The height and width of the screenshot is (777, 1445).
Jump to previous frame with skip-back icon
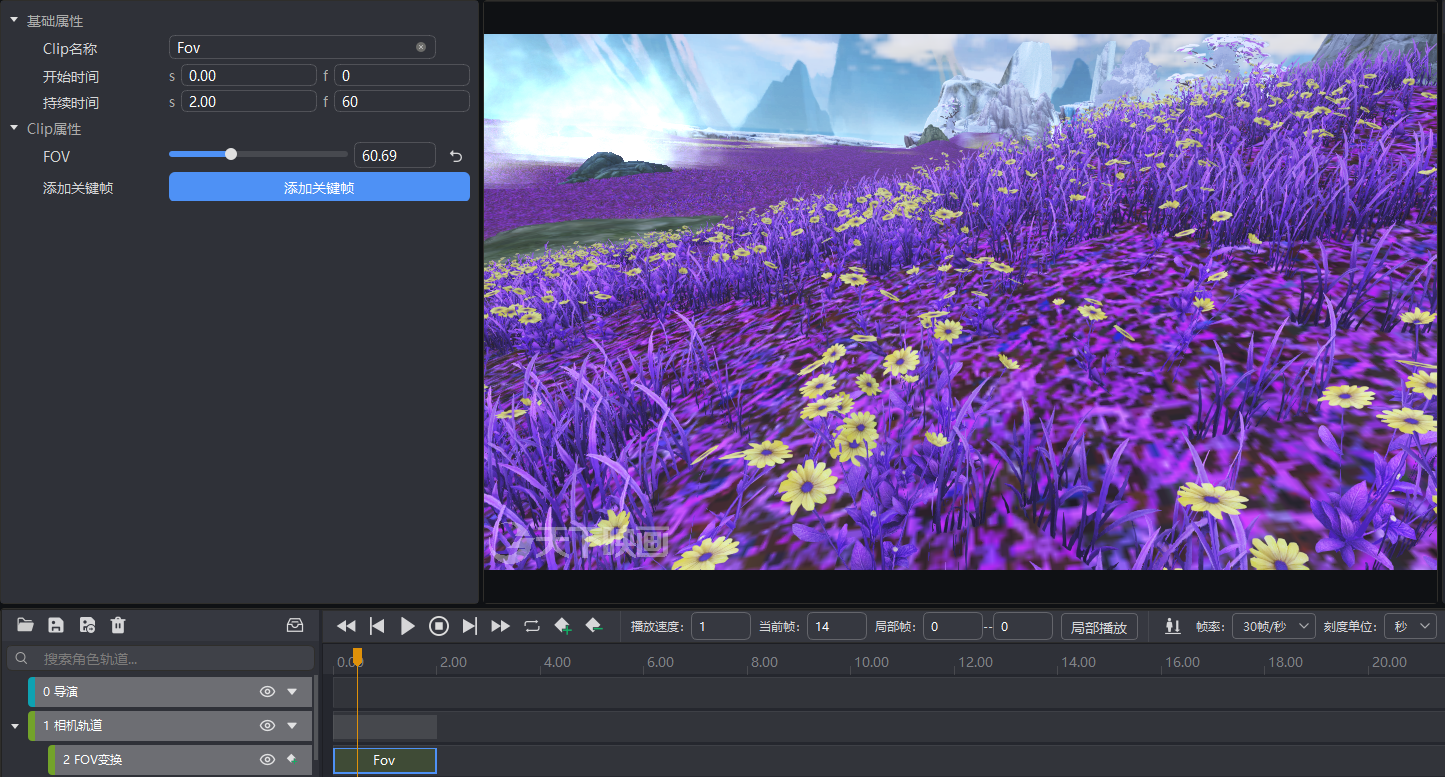pyautogui.click(x=377, y=626)
